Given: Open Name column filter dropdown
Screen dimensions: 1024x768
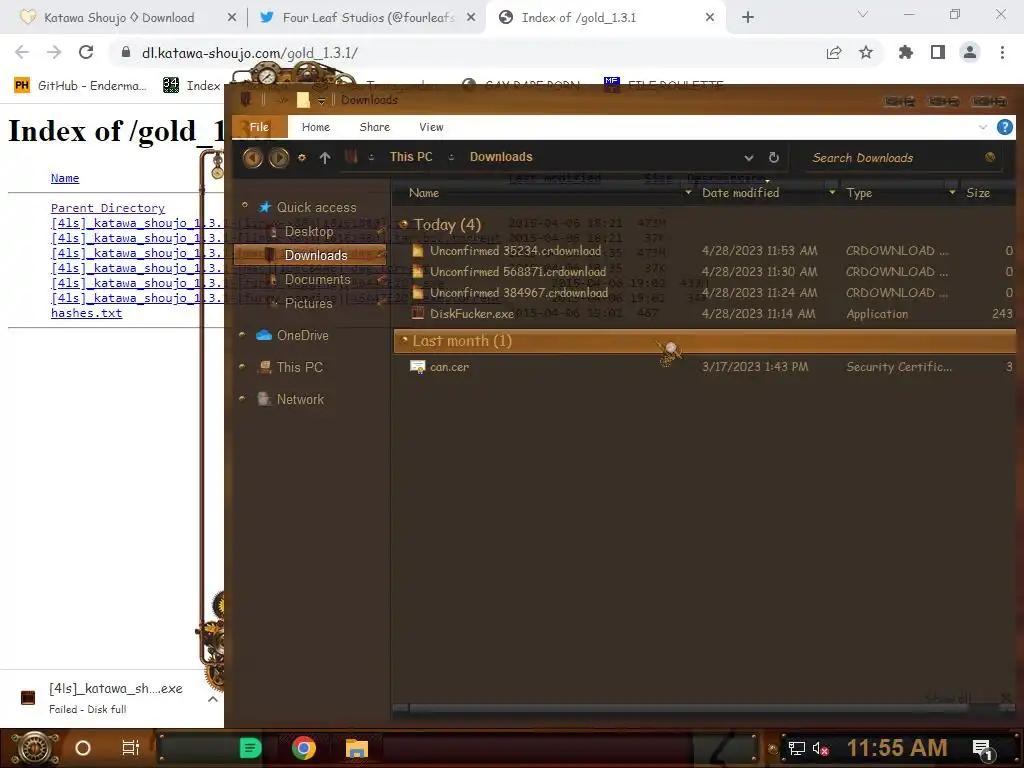Looking at the screenshot, I should (x=688, y=193).
